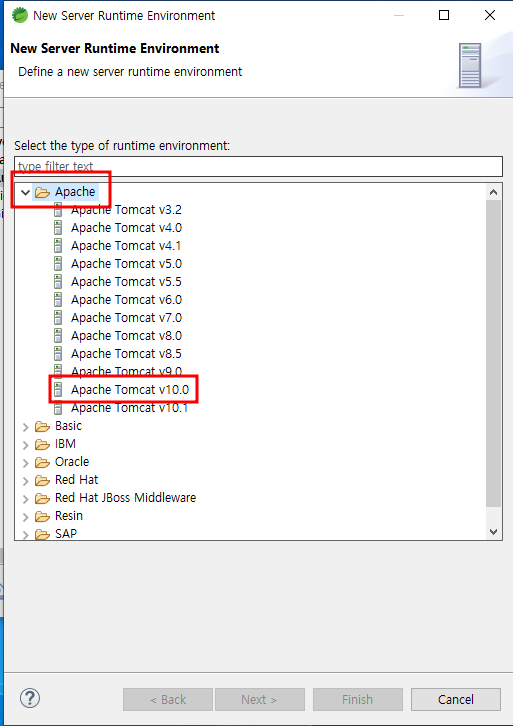Click the Next > button
Image resolution: width=513 pixels, height=726 pixels.
tap(260, 699)
